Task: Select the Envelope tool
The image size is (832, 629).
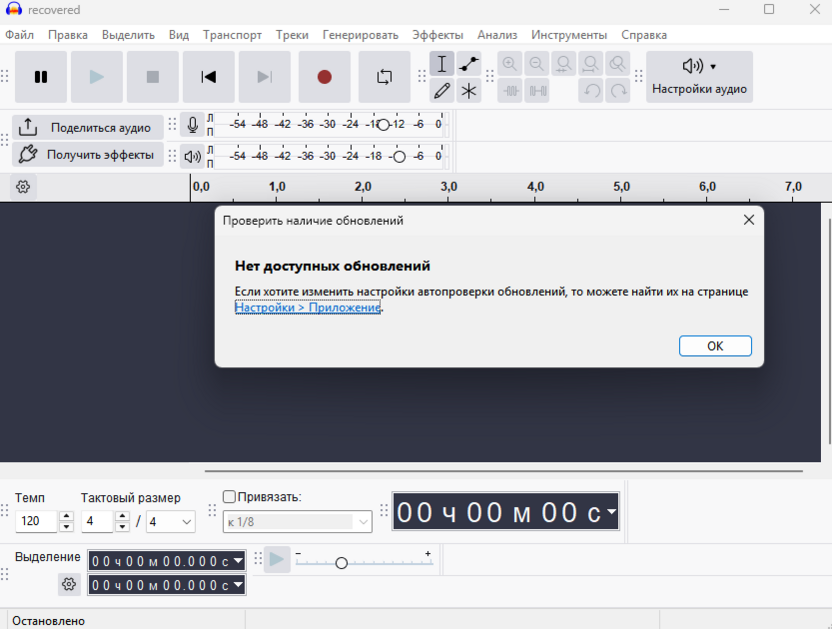Action: 469,64
